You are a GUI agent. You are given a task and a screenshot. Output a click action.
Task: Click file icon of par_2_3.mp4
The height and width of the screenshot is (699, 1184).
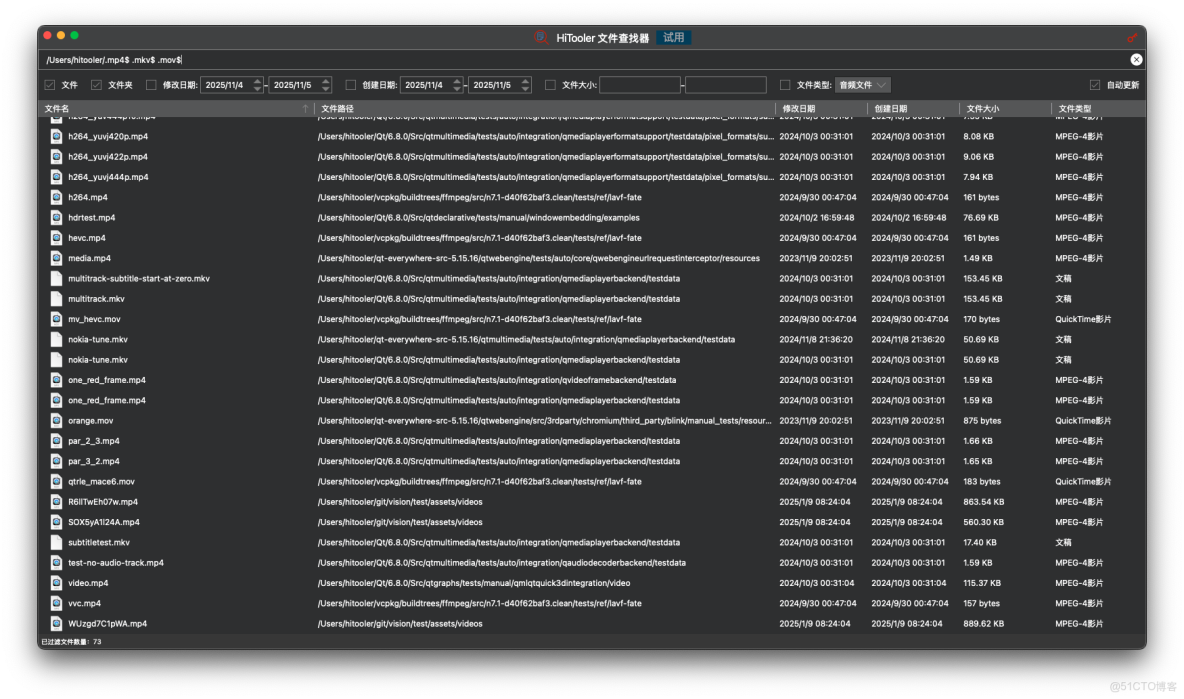coord(56,441)
